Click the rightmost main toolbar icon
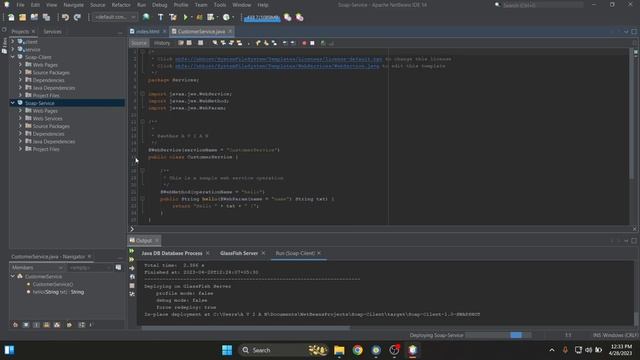Screen dimensions: 640x360 (300, 17)
